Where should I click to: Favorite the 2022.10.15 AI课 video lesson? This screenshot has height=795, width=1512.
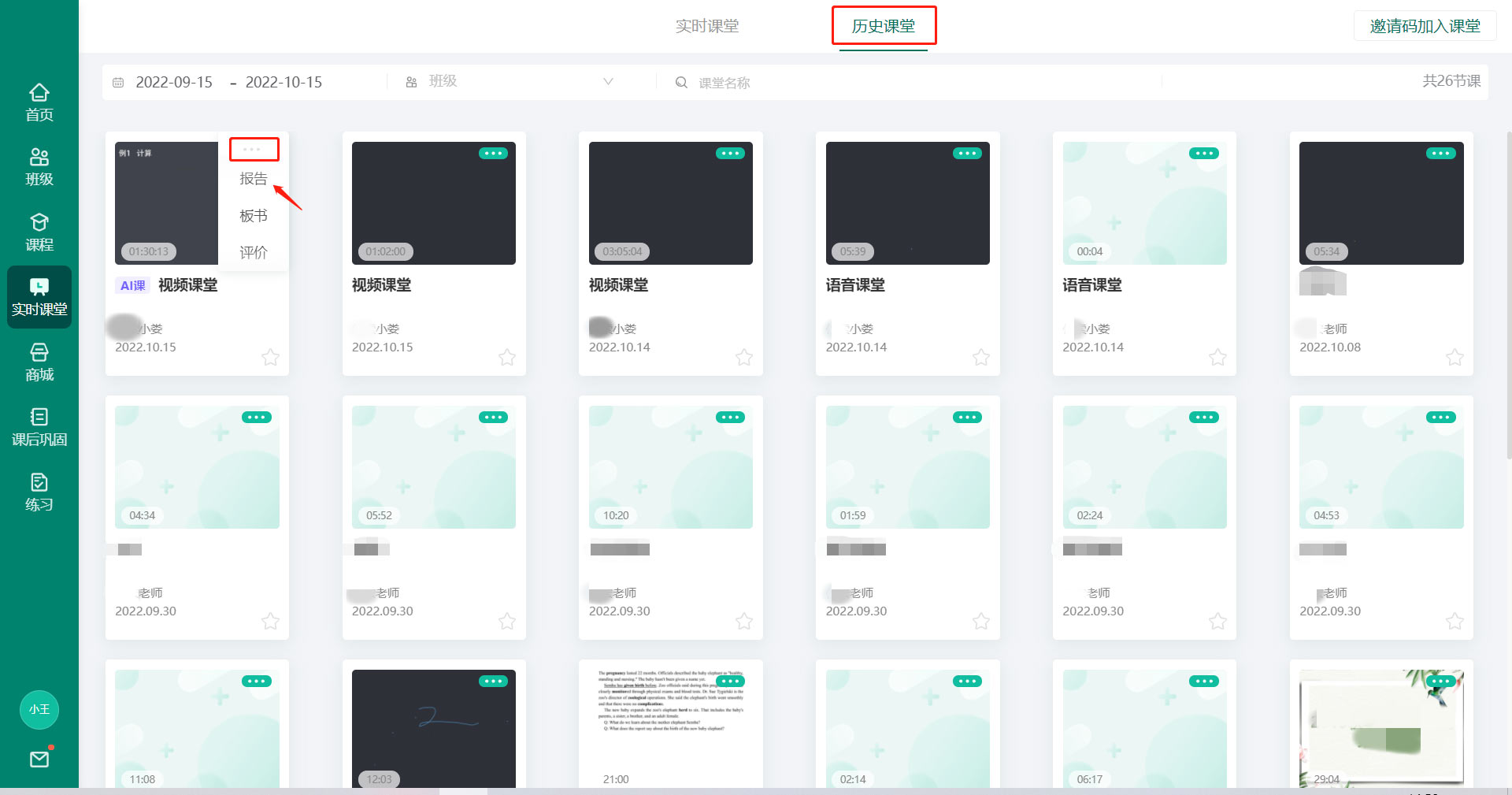click(270, 357)
